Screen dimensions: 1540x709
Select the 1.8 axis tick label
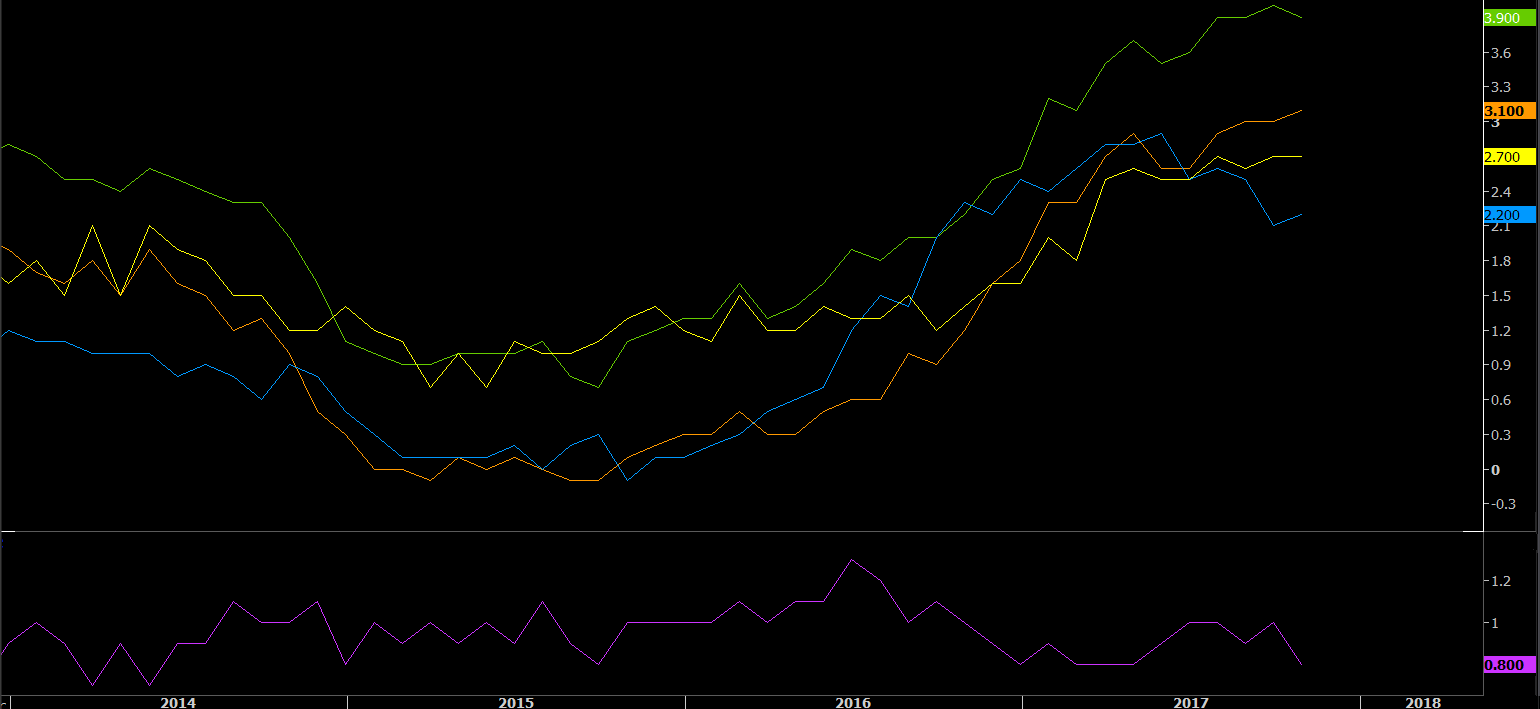point(1500,261)
